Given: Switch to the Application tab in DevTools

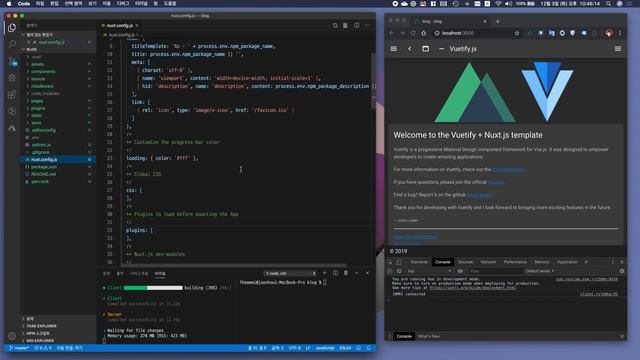Looking at the screenshot, I should [567, 262].
